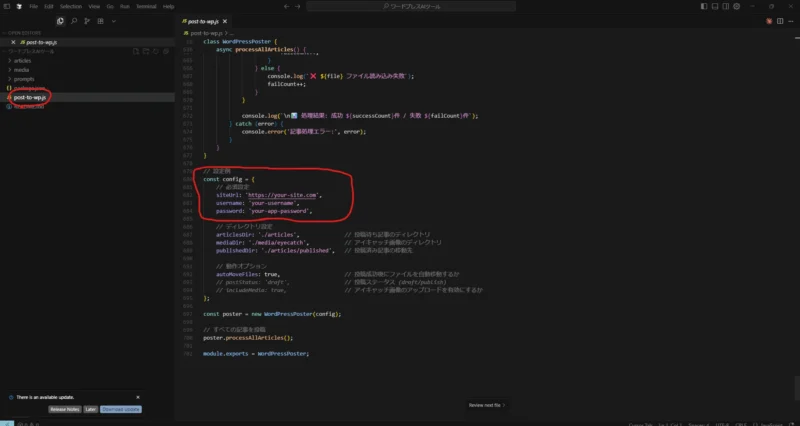Click the sticky class WordPressPoster line
Viewport: 800px width, 426px height.
240,41
